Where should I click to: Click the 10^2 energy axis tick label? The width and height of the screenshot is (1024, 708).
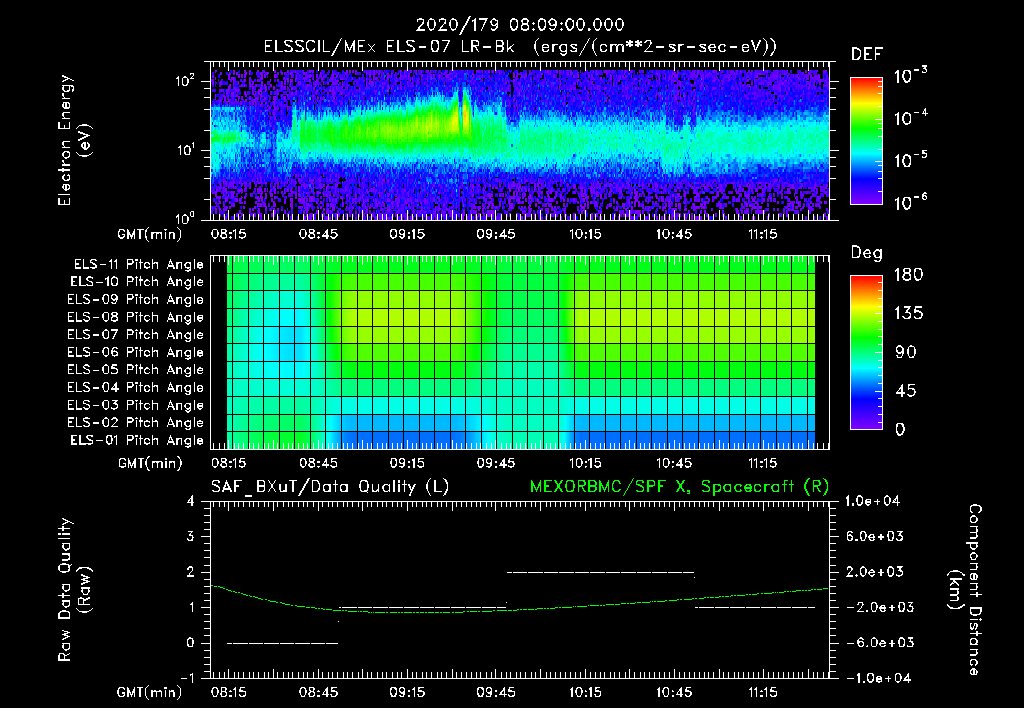(x=185, y=81)
